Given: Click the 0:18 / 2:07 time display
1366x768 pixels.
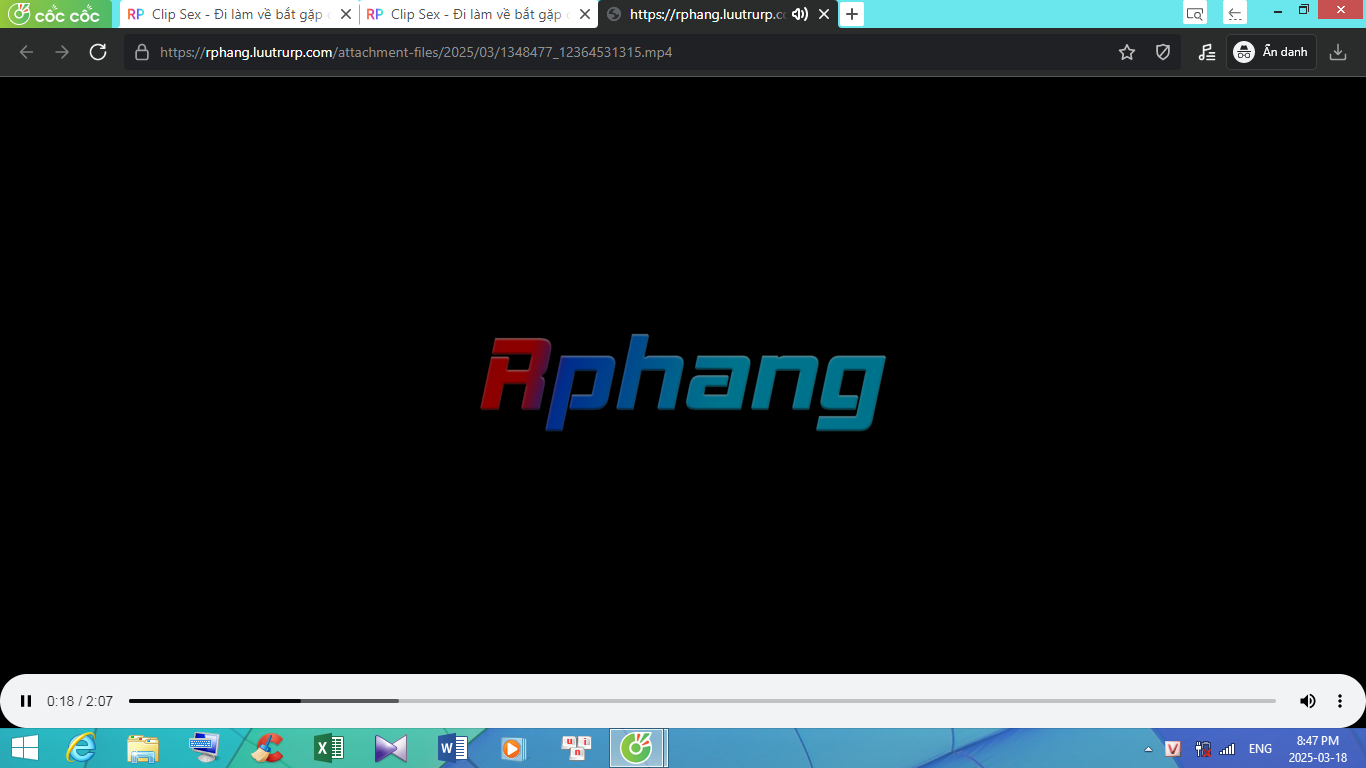Looking at the screenshot, I should click(80, 701).
